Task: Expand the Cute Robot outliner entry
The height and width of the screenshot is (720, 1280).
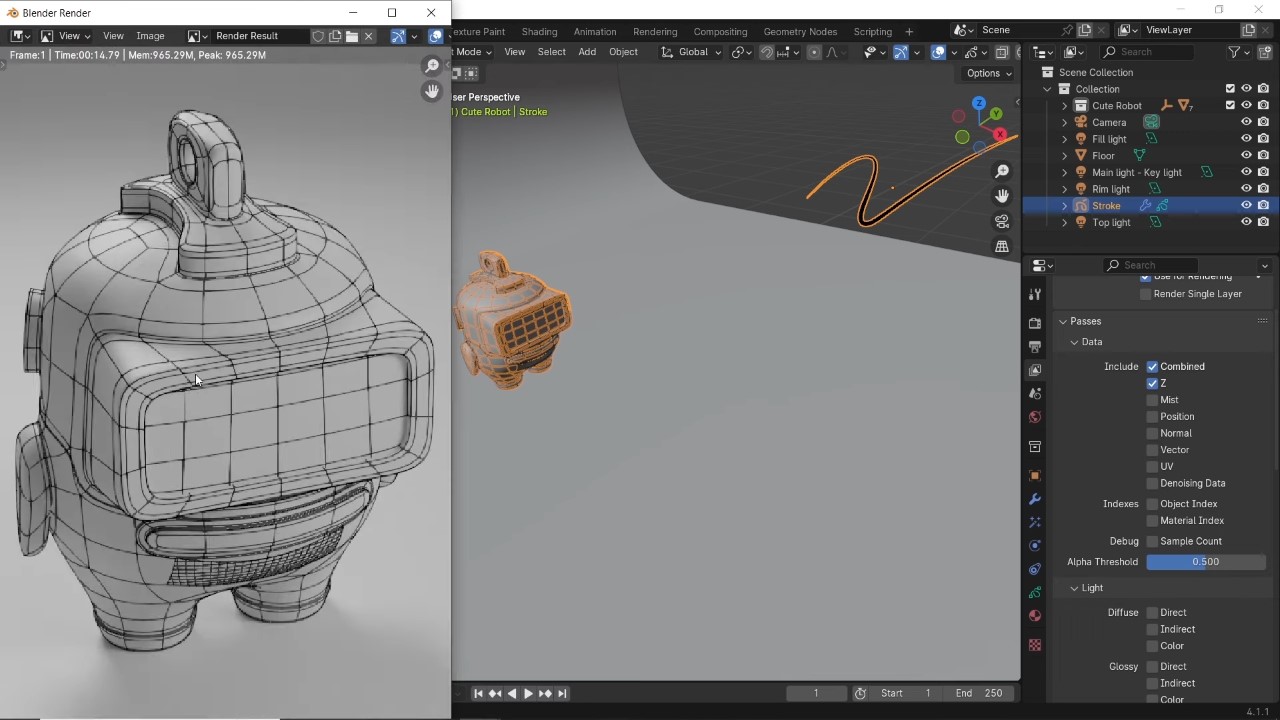Action: [x=1063, y=105]
